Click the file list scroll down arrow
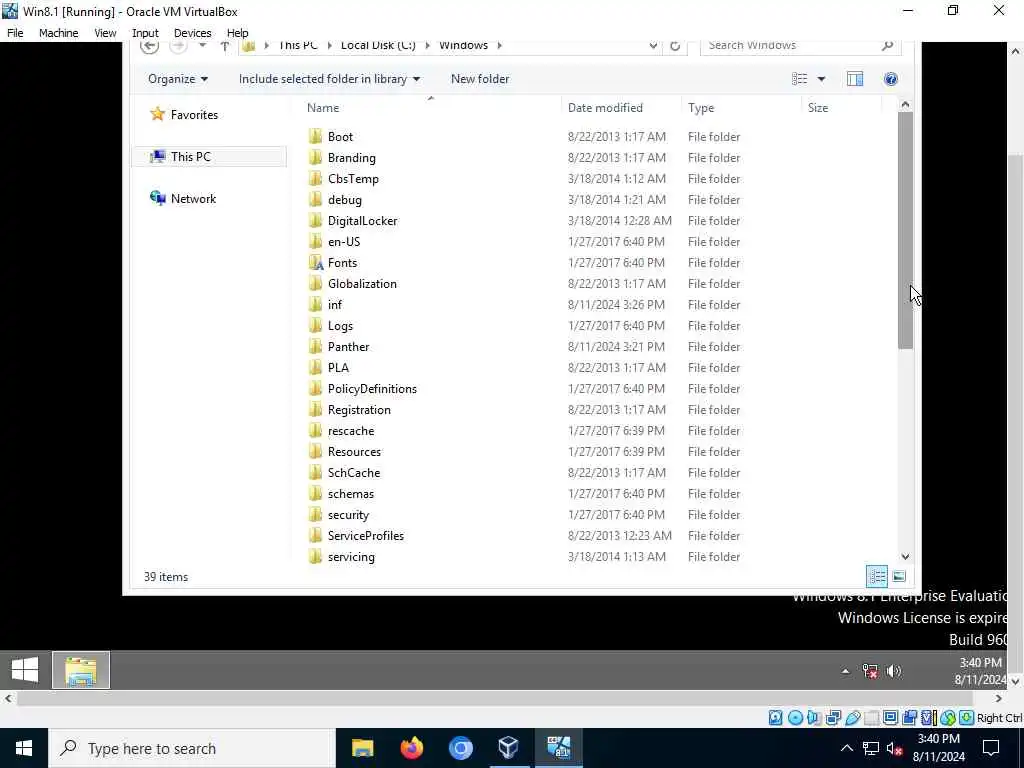The image size is (1024, 768). point(904,556)
